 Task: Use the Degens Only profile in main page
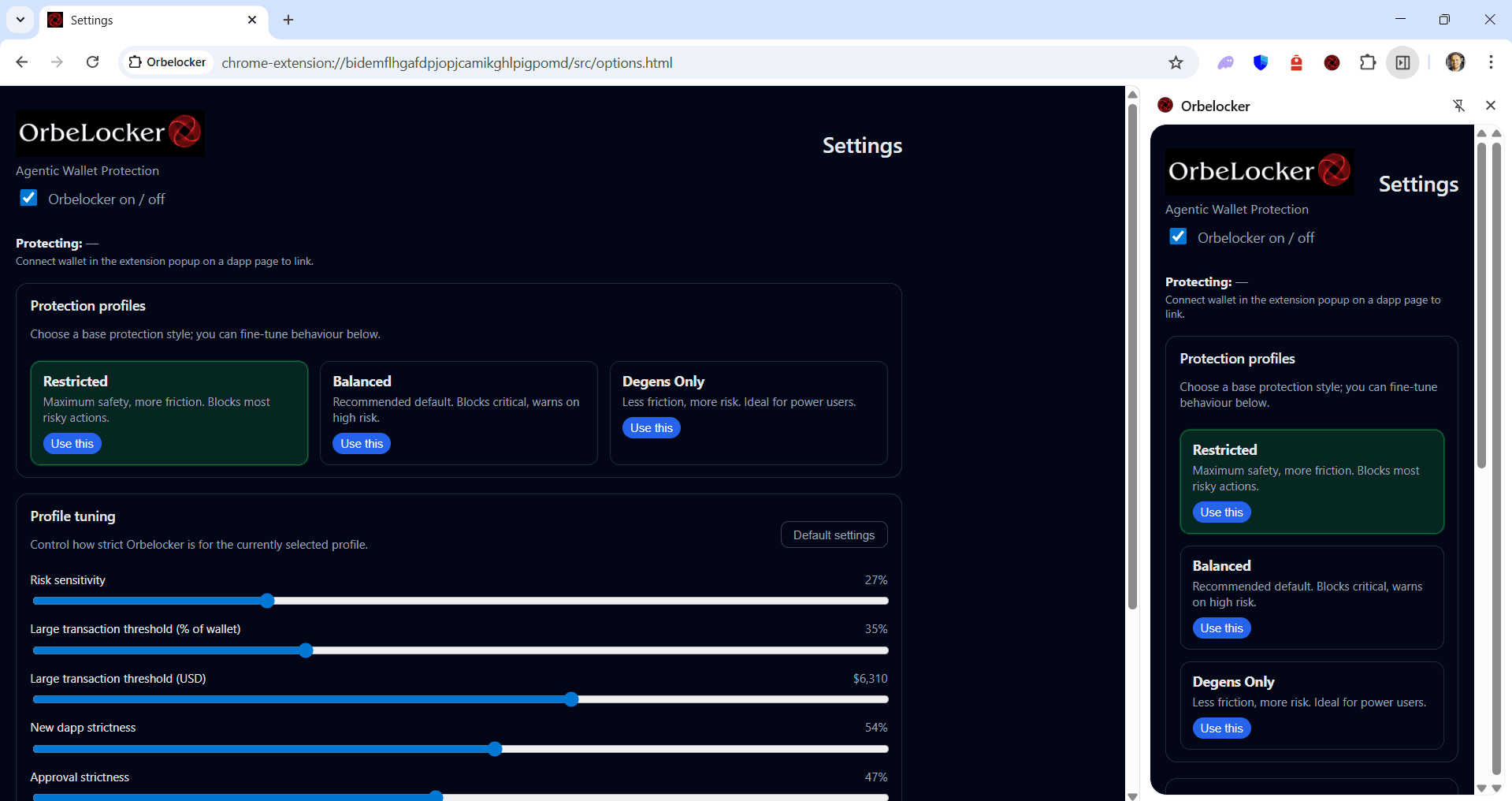pyautogui.click(x=652, y=428)
